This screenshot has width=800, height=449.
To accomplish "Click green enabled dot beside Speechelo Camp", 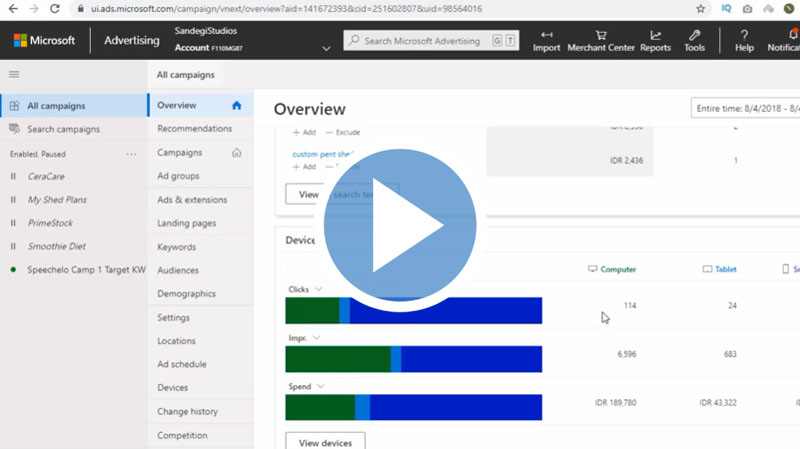I will point(13,269).
